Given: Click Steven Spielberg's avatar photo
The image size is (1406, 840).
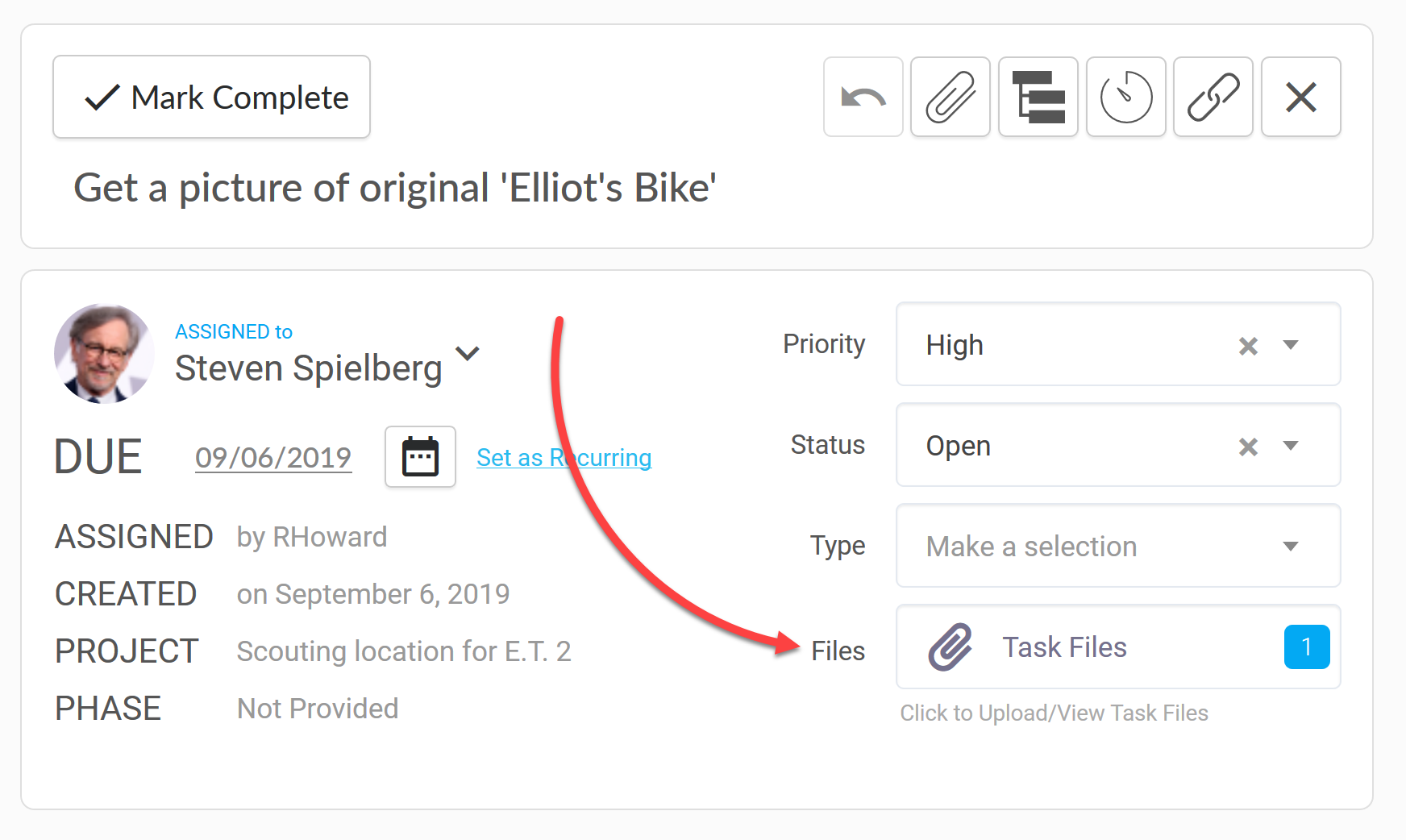Looking at the screenshot, I should point(104,353).
